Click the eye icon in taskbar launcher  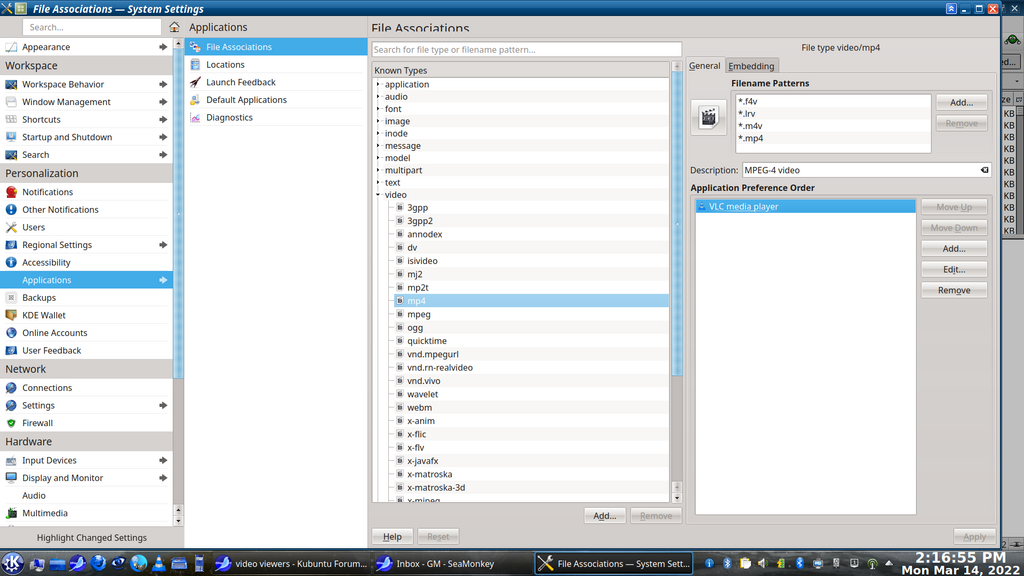118,564
